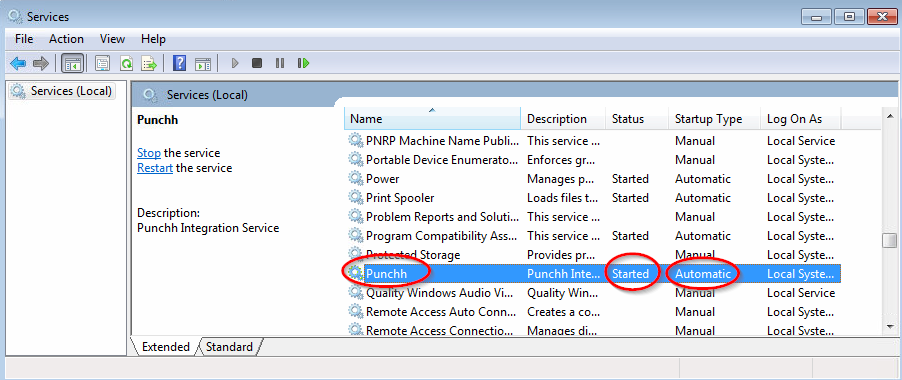
Task: Open the Help menu
Action: point(154,39)
